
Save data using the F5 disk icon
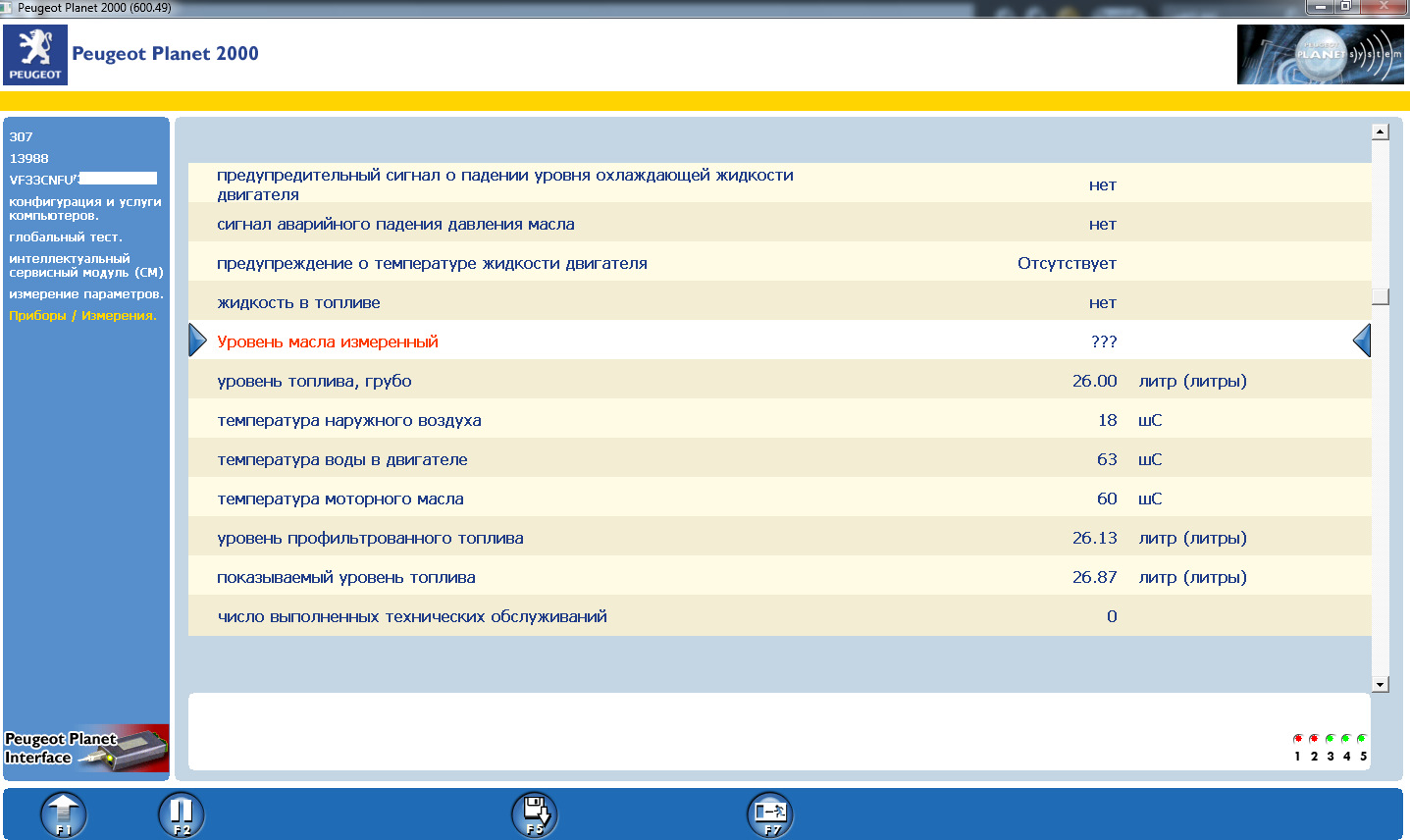535,814
